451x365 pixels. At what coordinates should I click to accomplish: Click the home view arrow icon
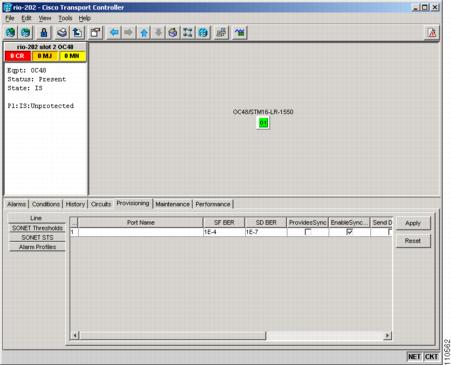pyautogui.click(x=144, y=33)
